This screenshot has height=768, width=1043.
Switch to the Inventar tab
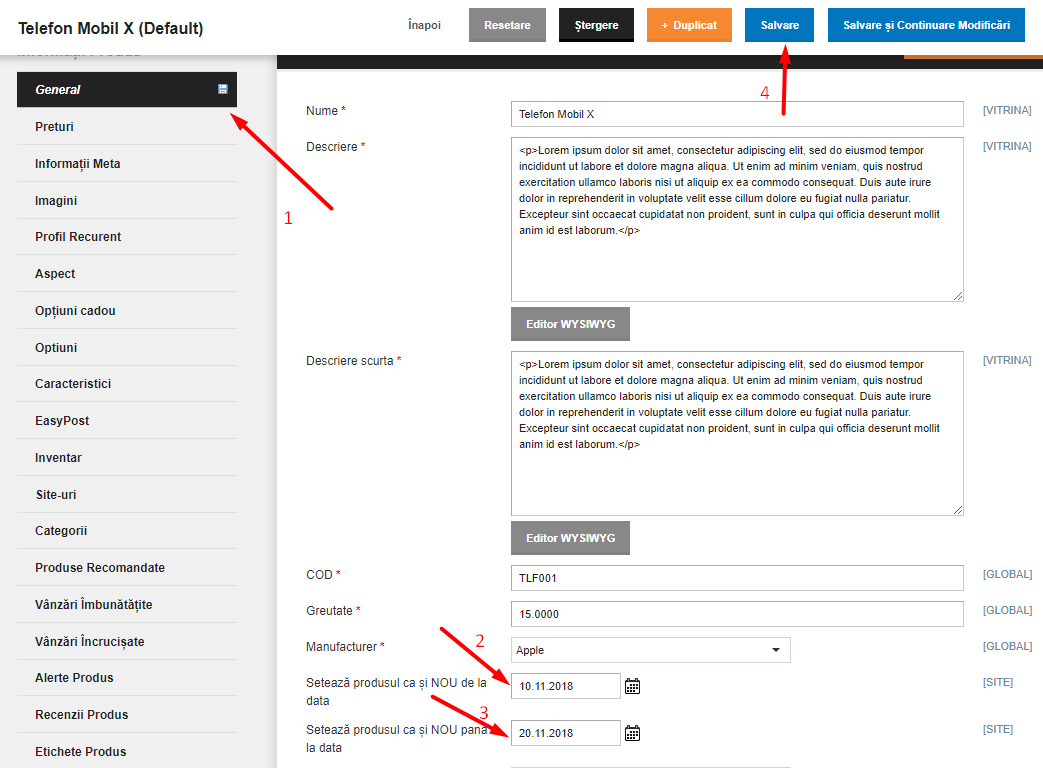pyautogui.click(x=126, y=457)
